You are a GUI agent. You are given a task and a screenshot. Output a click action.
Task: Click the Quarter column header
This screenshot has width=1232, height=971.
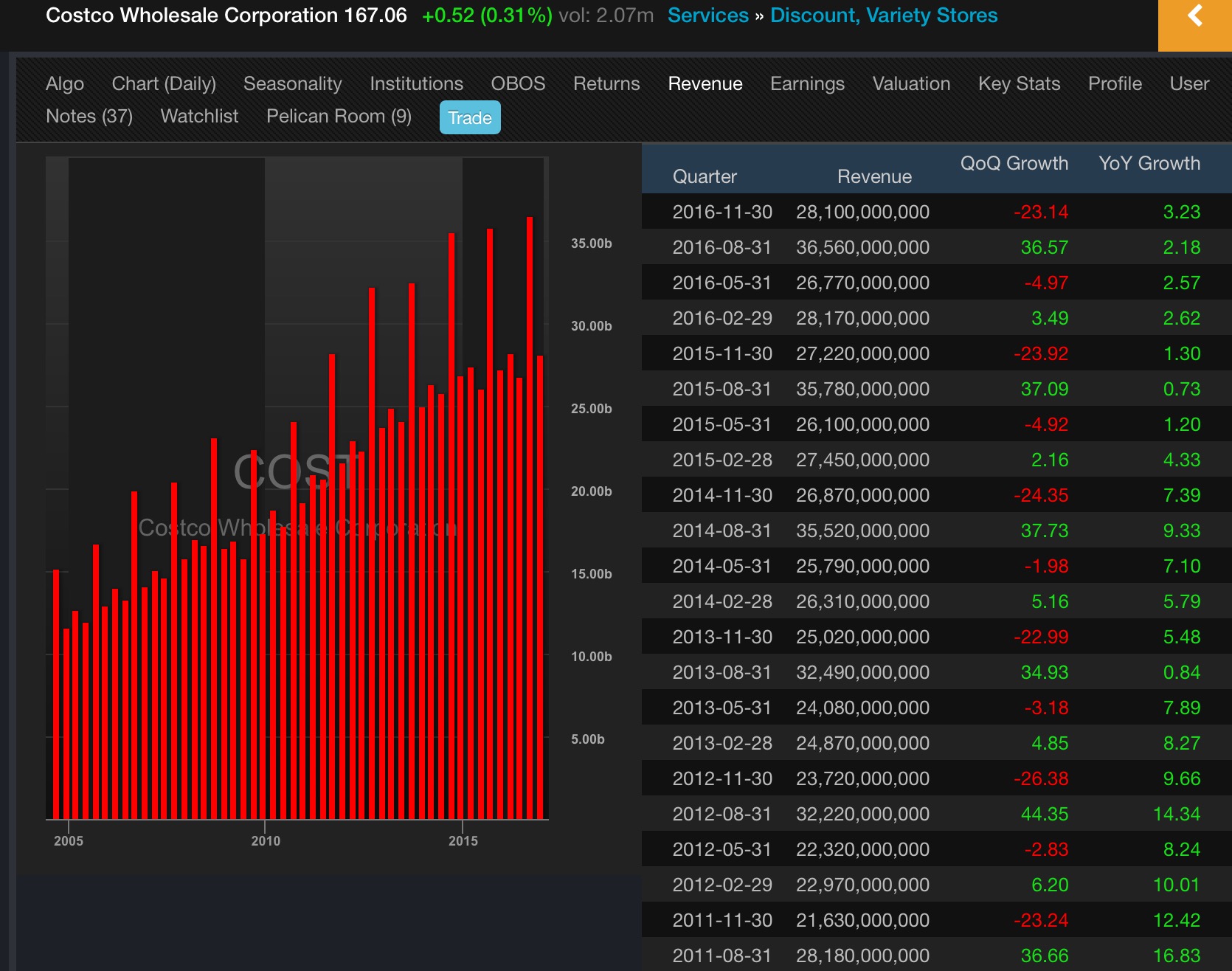[x=705, y=177]
